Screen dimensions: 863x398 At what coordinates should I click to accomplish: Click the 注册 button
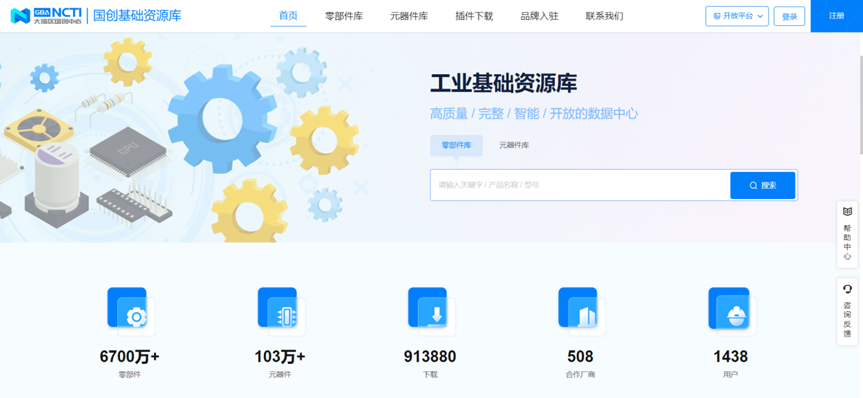pos(837,16)
